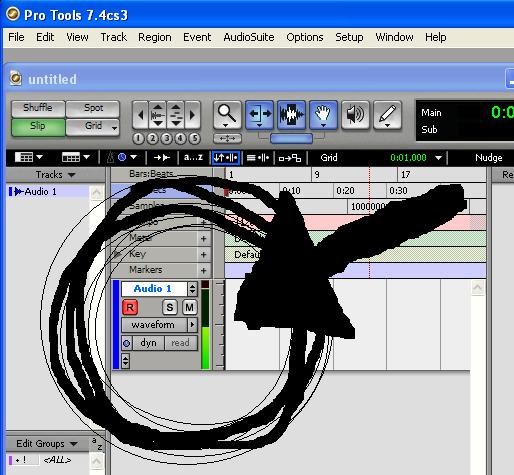The width and height of the screenshot is (514, 475).
Task: Open the Grid value dropdown arrow
Action: (x=439, y=158)
